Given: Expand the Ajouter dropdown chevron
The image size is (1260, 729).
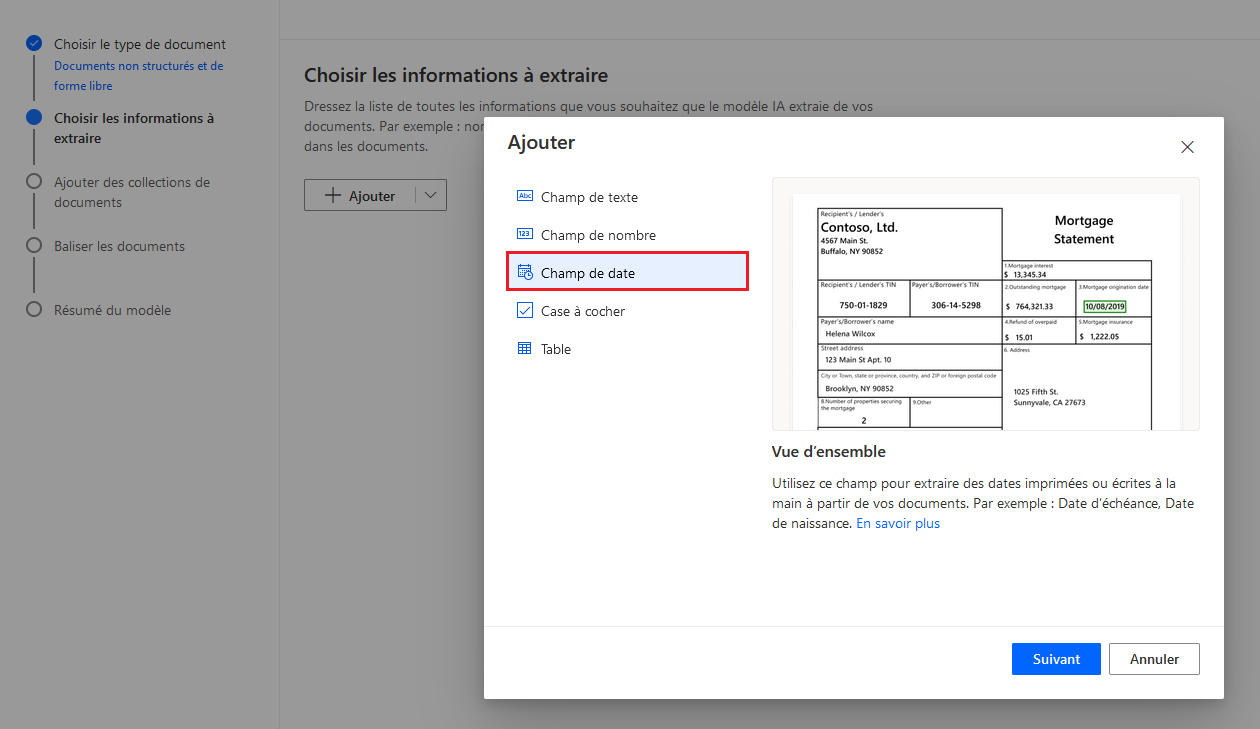Looking at the screenshot, I should click(x=431, y=196).
